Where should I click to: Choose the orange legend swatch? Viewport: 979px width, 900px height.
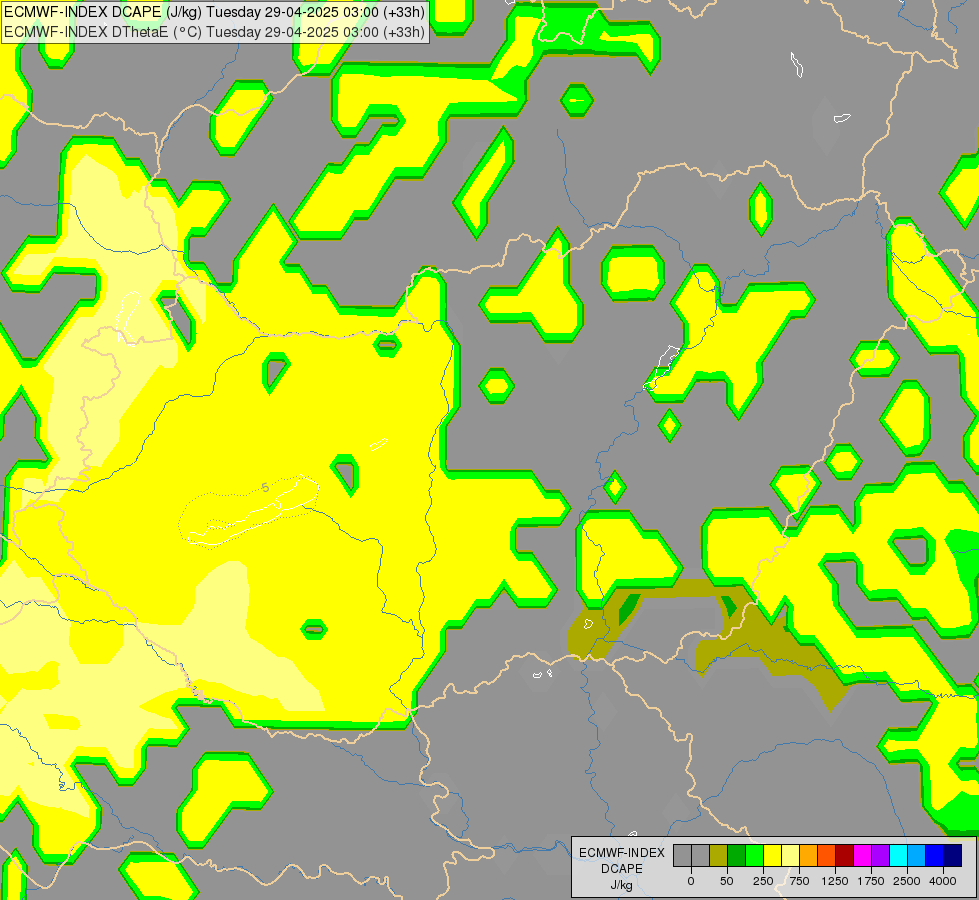[x=809, y=855]
